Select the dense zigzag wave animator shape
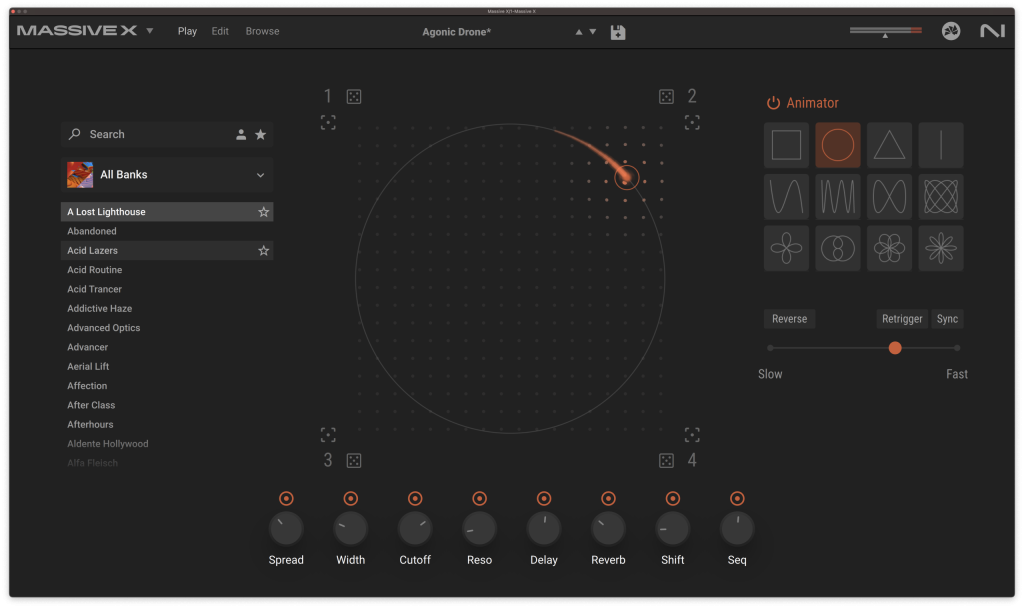 point(838,196)
